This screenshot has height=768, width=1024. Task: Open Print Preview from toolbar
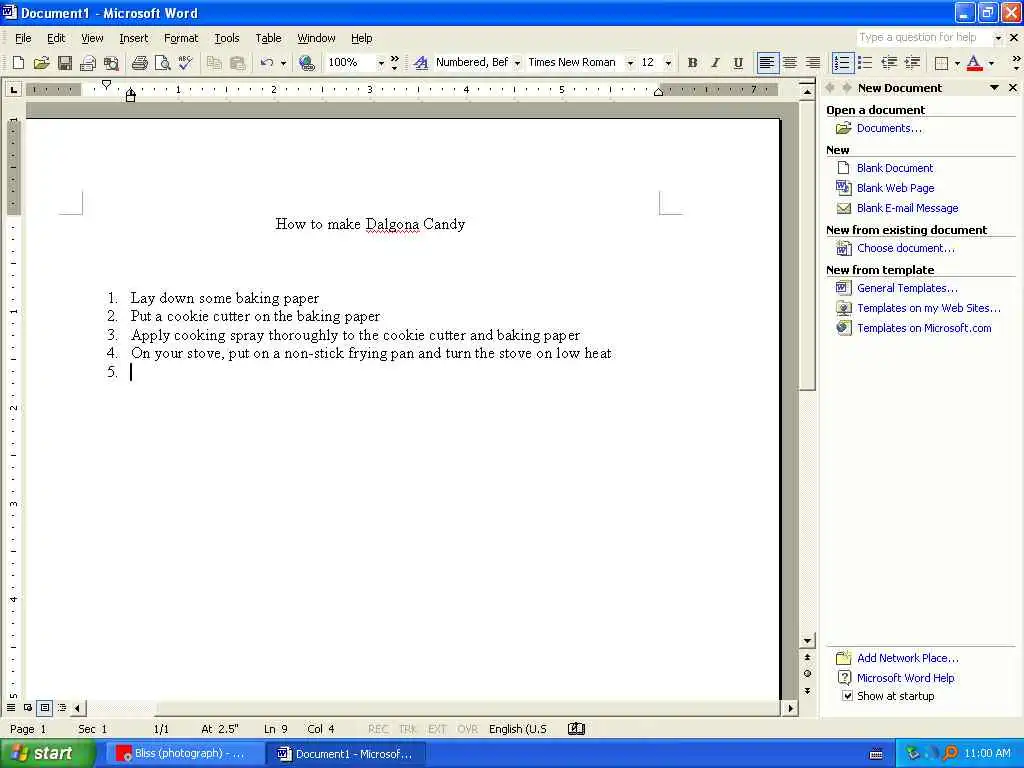point(162,63)
